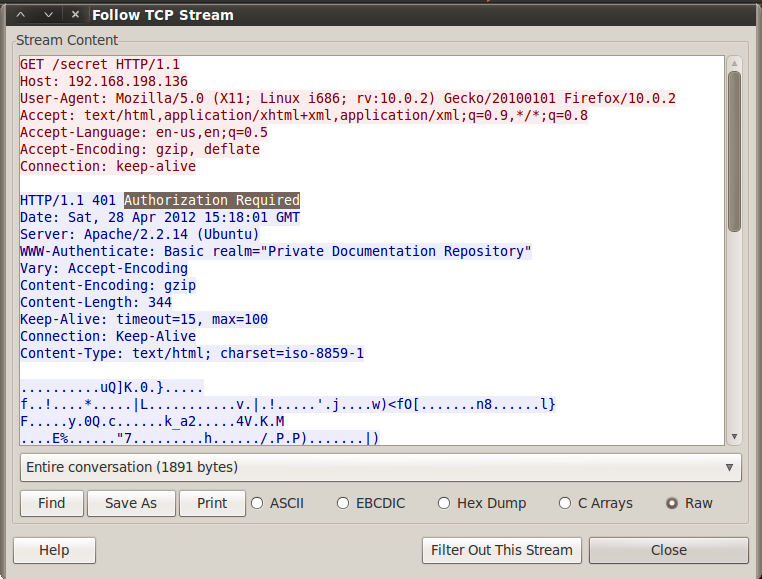Click the highlighted Authorization Required text
The width and height of the screenshot is (762, 579).
click(211, 200)
